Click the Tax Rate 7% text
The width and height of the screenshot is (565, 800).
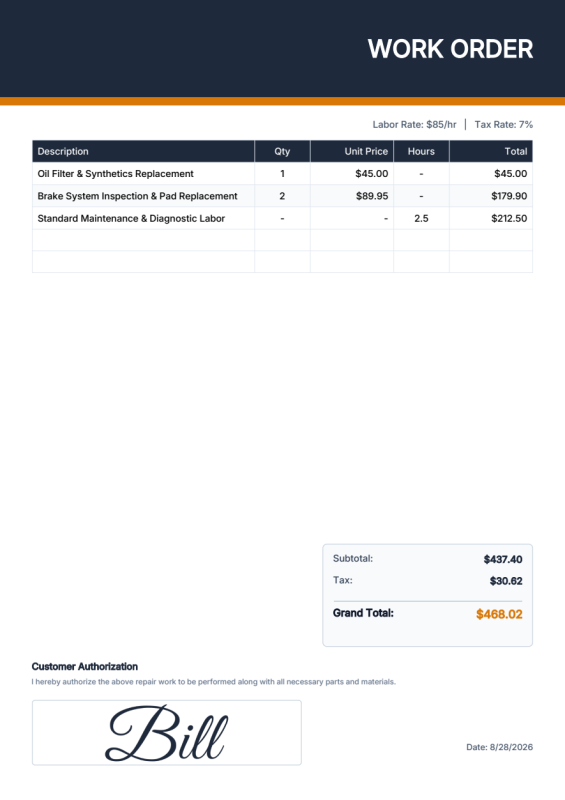504,124
